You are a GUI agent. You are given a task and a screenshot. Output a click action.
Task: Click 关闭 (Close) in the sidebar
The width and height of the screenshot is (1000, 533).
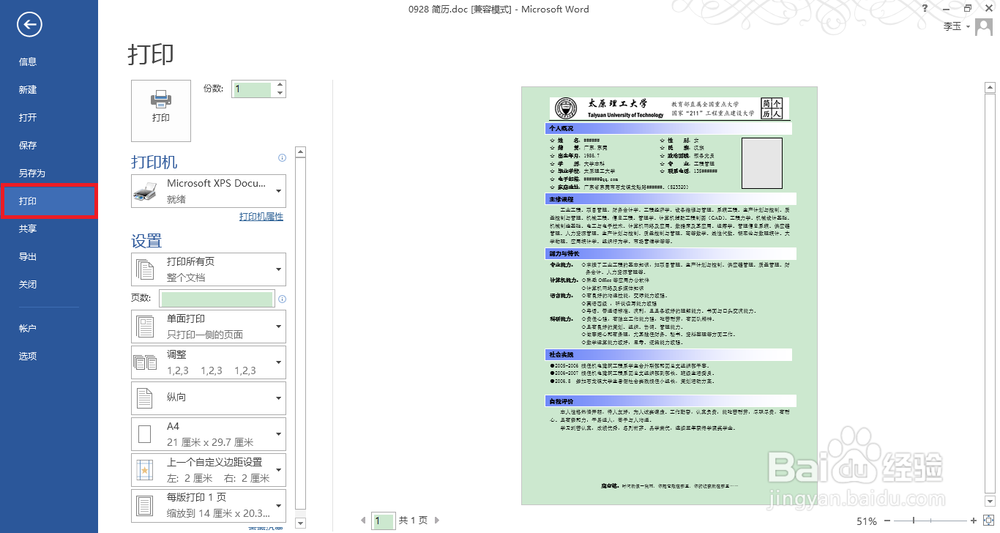[x=27, y=285]
